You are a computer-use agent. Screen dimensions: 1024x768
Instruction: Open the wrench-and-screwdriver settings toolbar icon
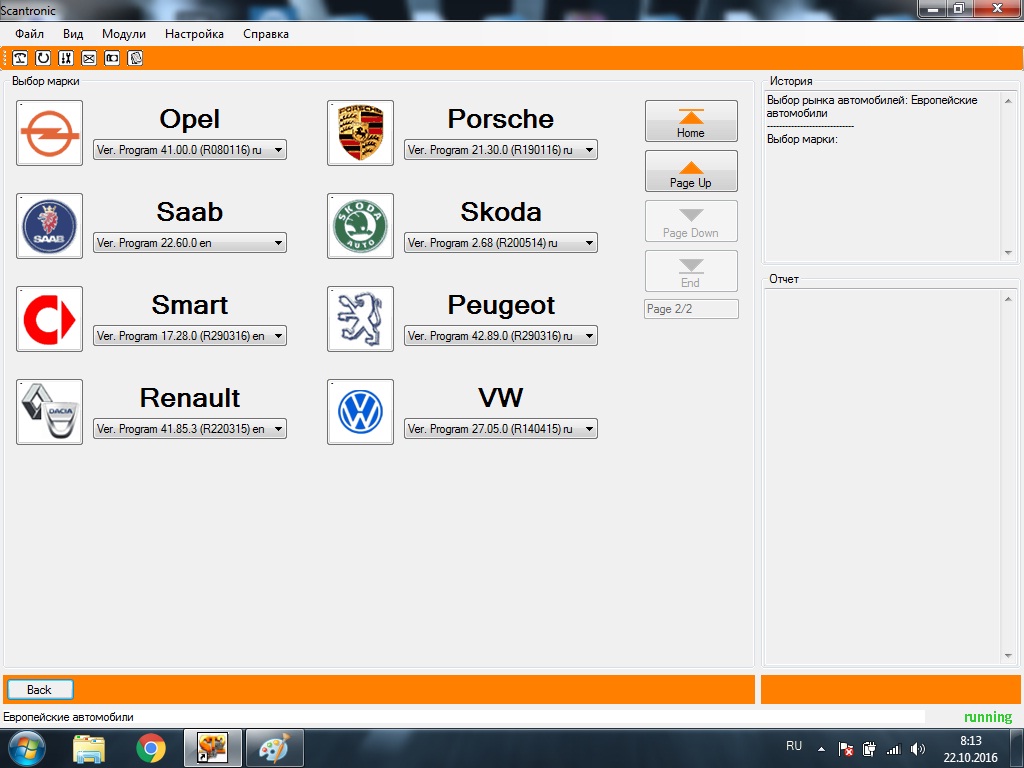point(65,58)
